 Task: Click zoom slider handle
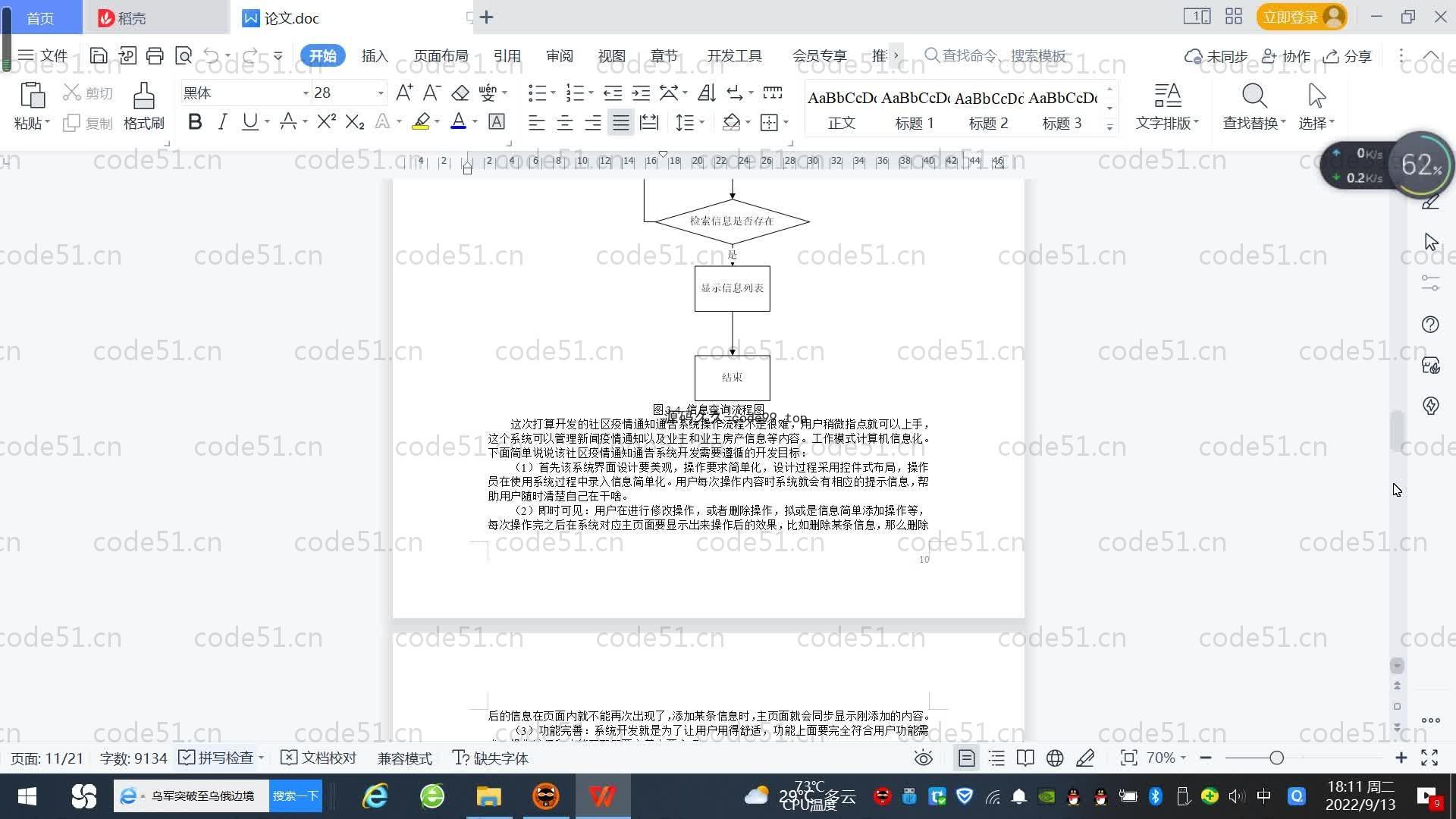(1276, 758)
